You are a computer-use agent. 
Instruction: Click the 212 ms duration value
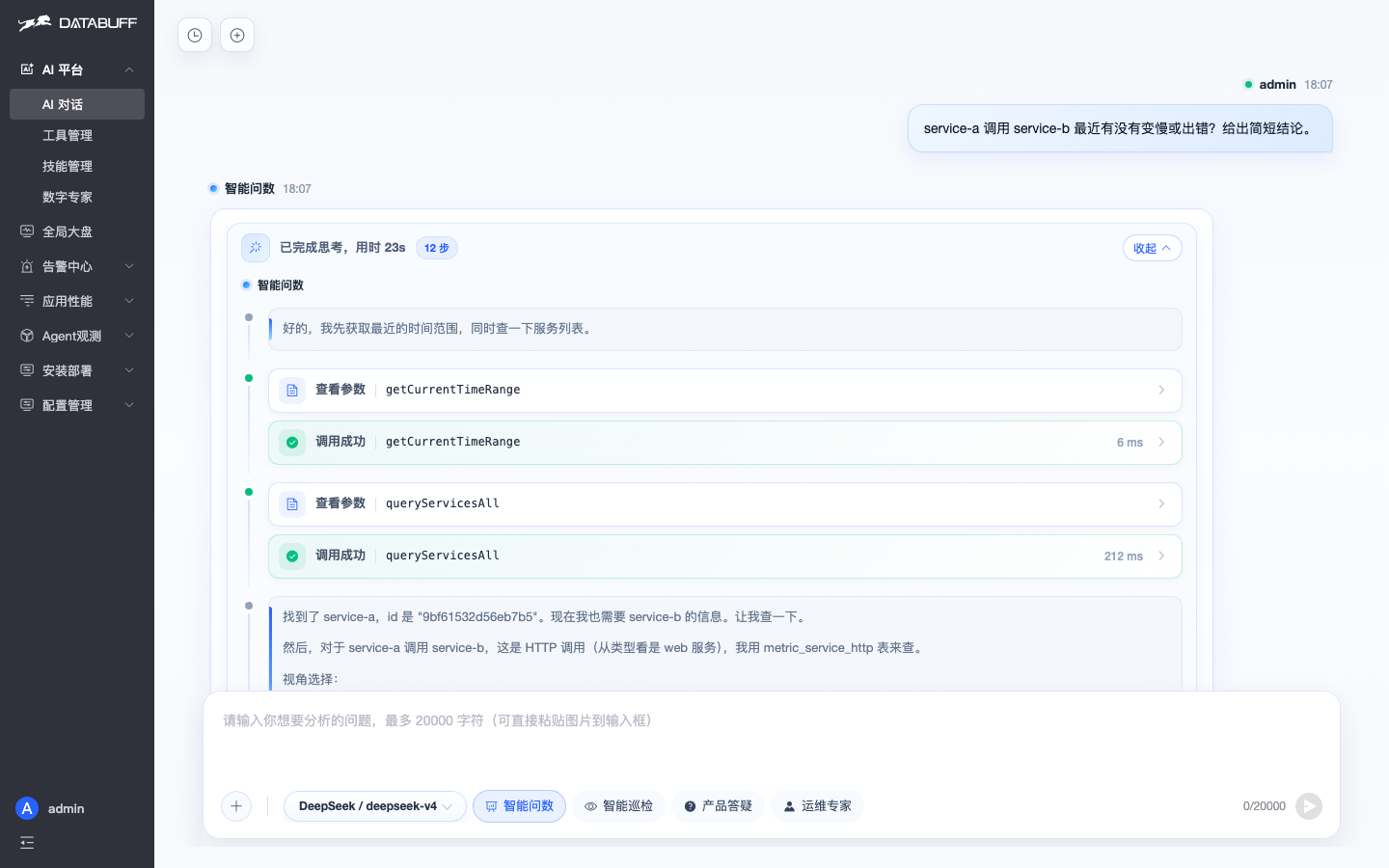tap(1124, 556)
